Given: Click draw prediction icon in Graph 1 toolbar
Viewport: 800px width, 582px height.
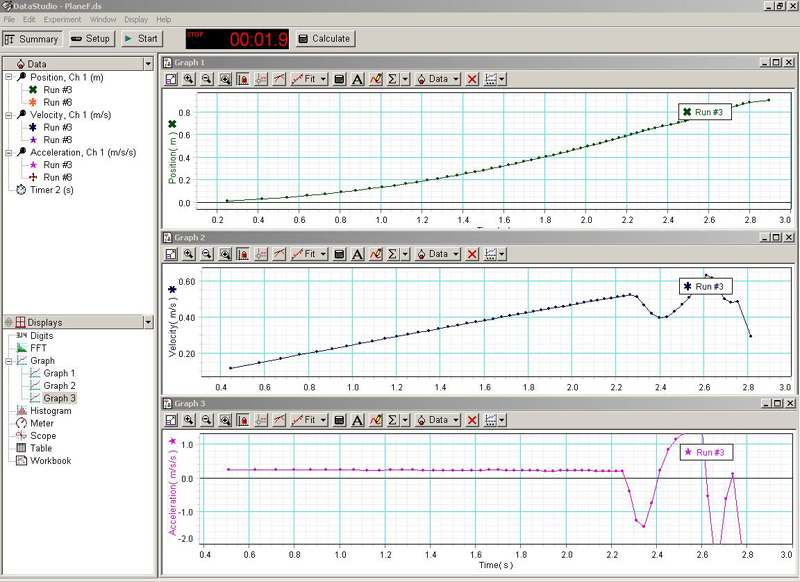Looking at the screenshot, I should 377,79.
